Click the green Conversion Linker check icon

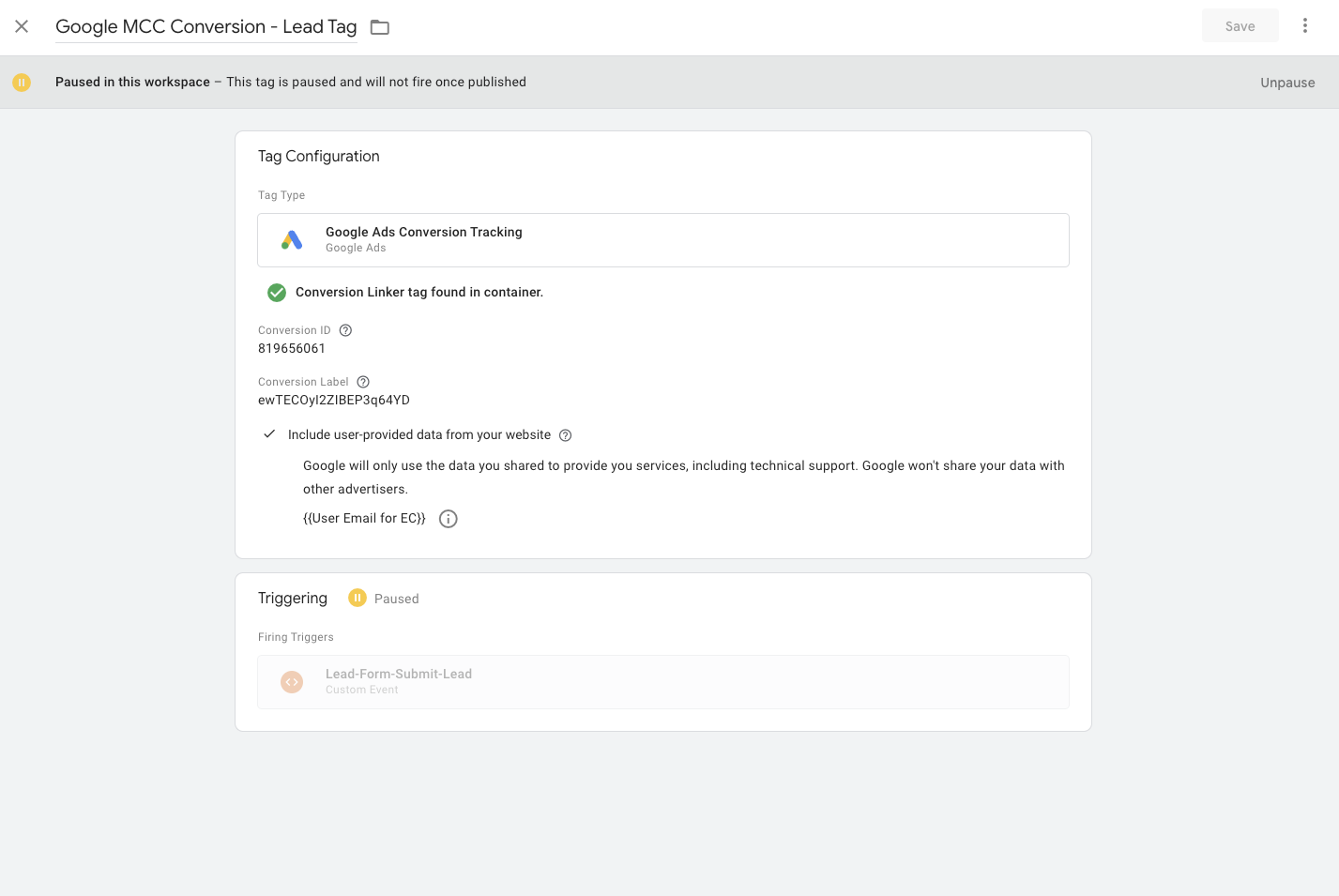(x=277, y=293)
